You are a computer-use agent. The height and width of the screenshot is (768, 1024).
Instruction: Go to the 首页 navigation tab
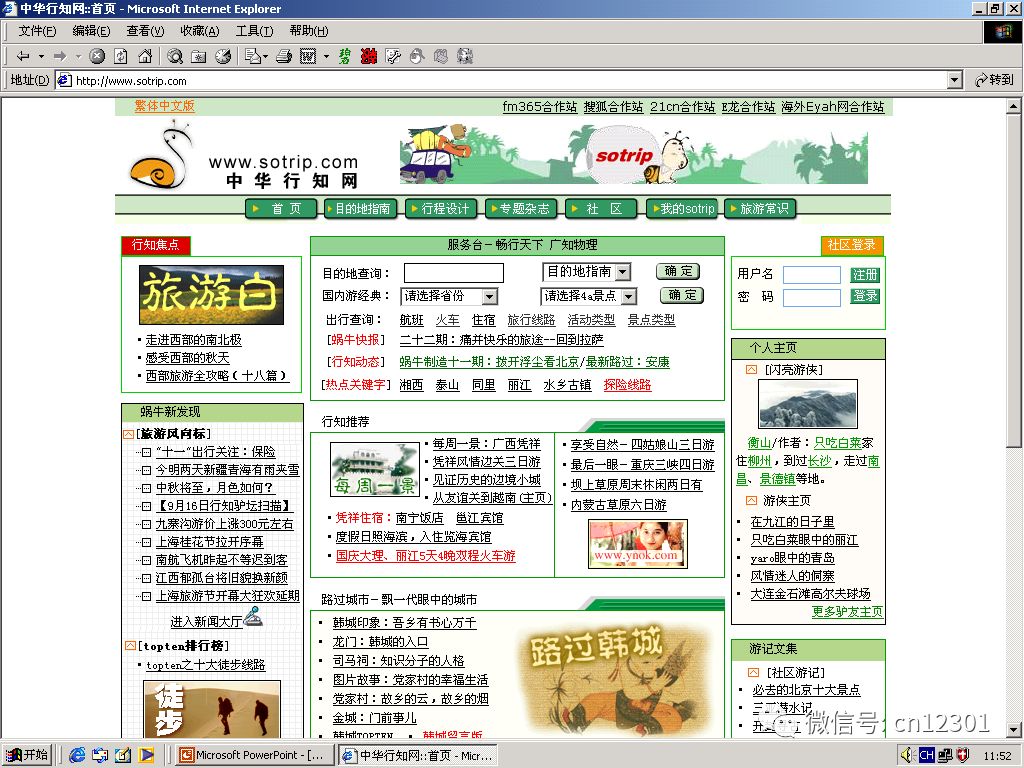coord(280,208)
